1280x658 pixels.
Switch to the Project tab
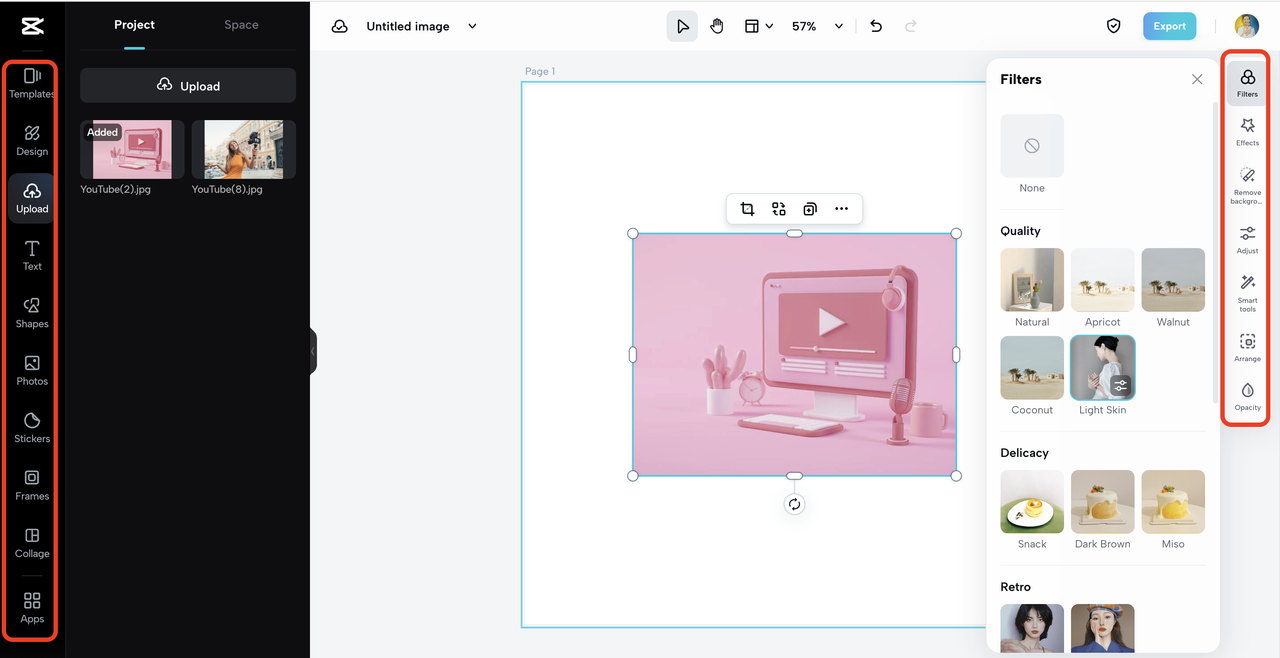pyautogui.click(x=134, y=25)
